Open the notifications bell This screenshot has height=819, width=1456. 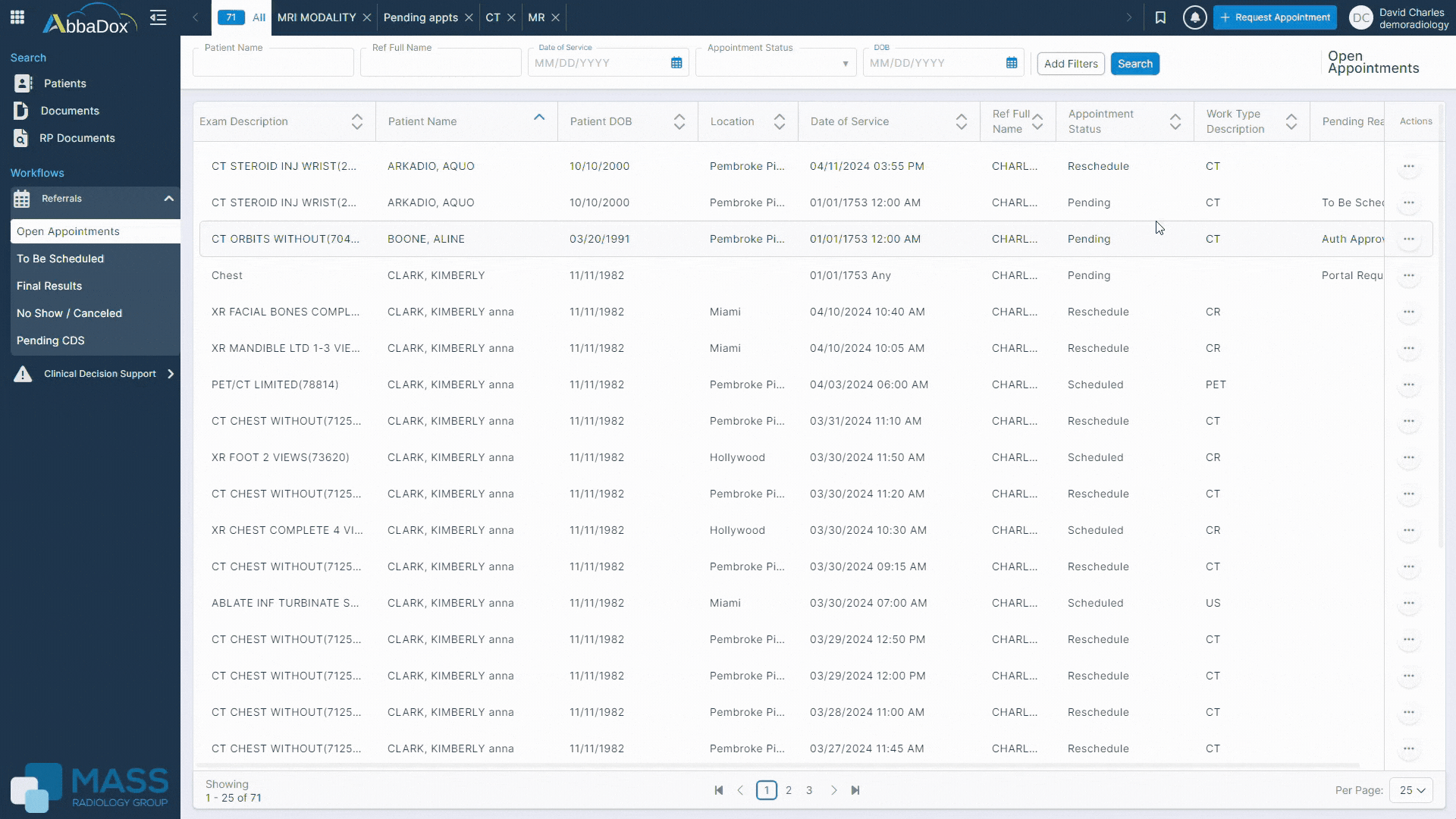click(1195, 17)
